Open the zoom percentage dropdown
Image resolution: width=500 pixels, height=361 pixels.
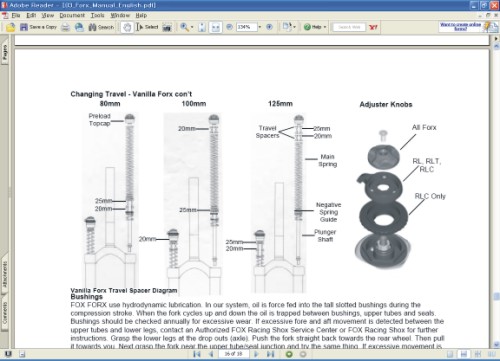coord(260,27)
